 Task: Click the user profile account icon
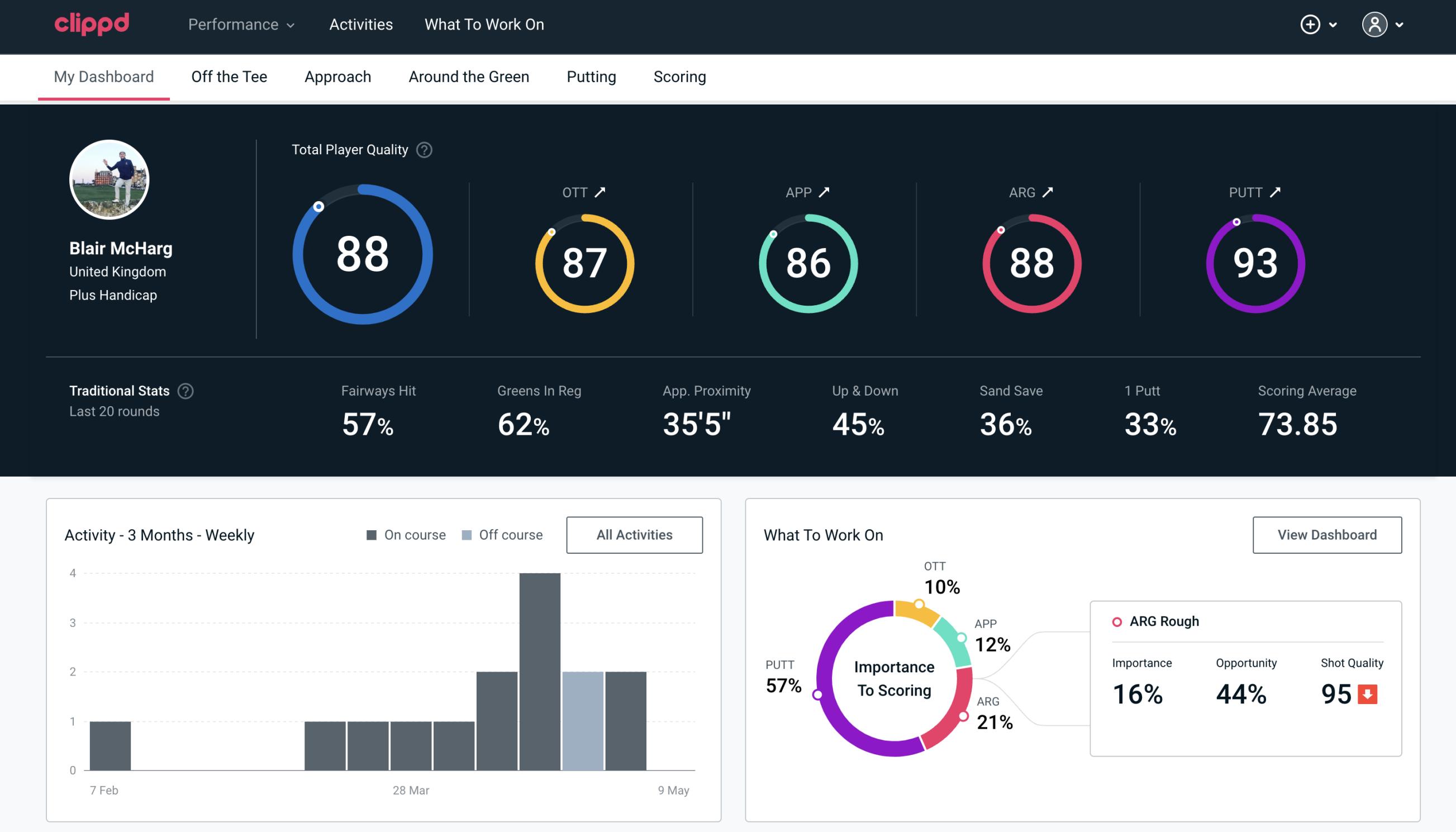click(1375, 24)
